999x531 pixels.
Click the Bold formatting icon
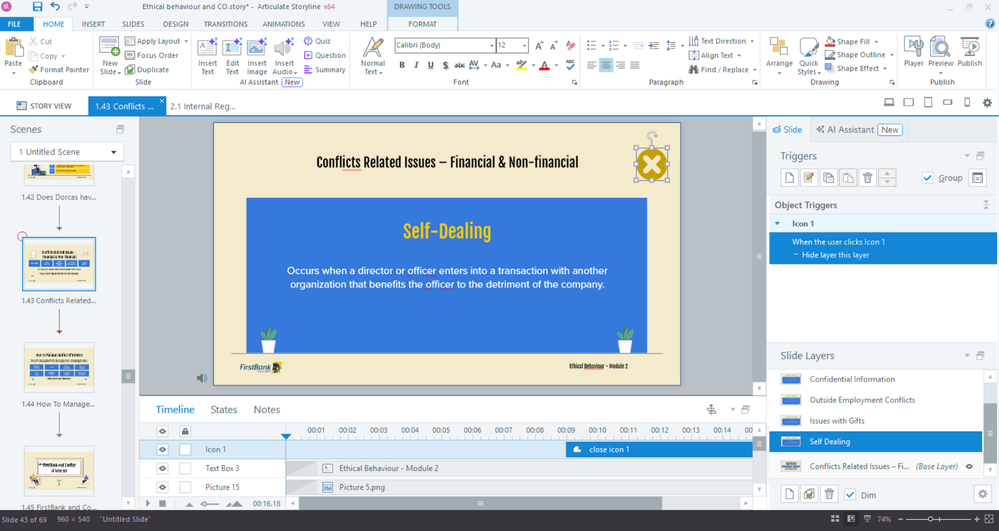(x=402, y=66)
